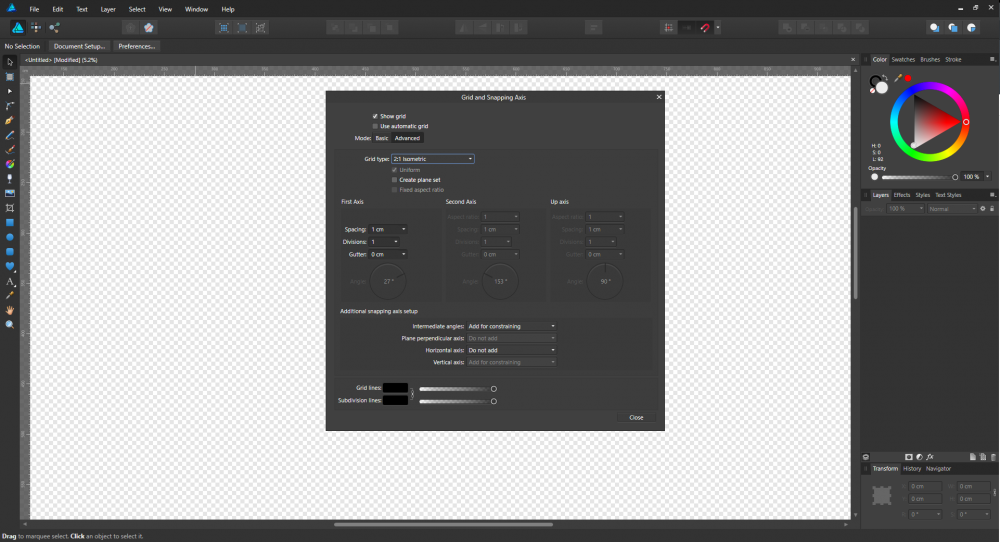The height and width of the screenshot is (542, 1000).
Task: Choose the Zoom magnifier tool
Action: coord(10,324)
